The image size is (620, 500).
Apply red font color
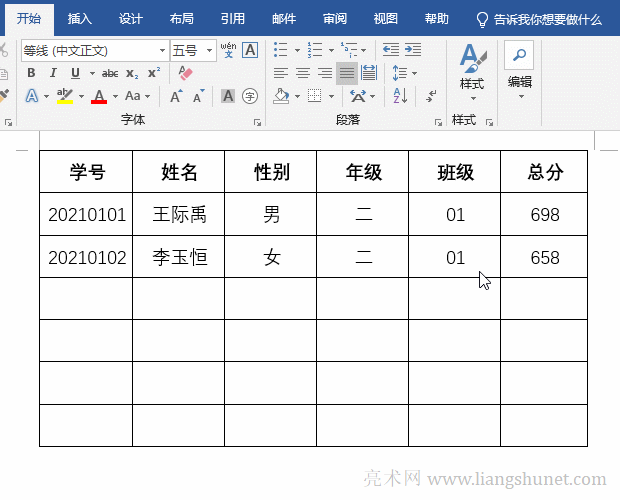pyautogui.click(x=99, y=96)
